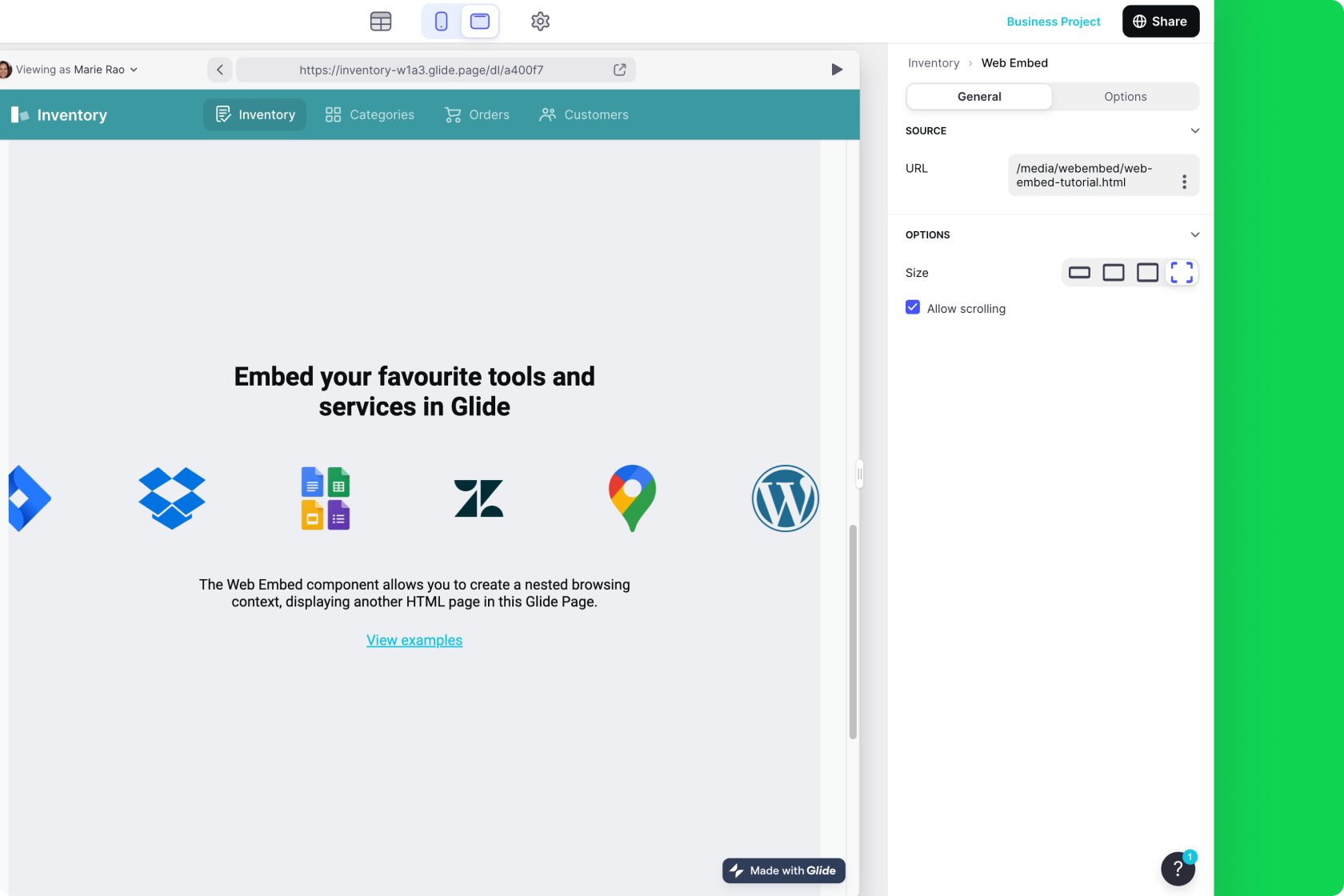Select the Customers navigation item
This screenshot has height=896, width=1344.
coord(584,114)
